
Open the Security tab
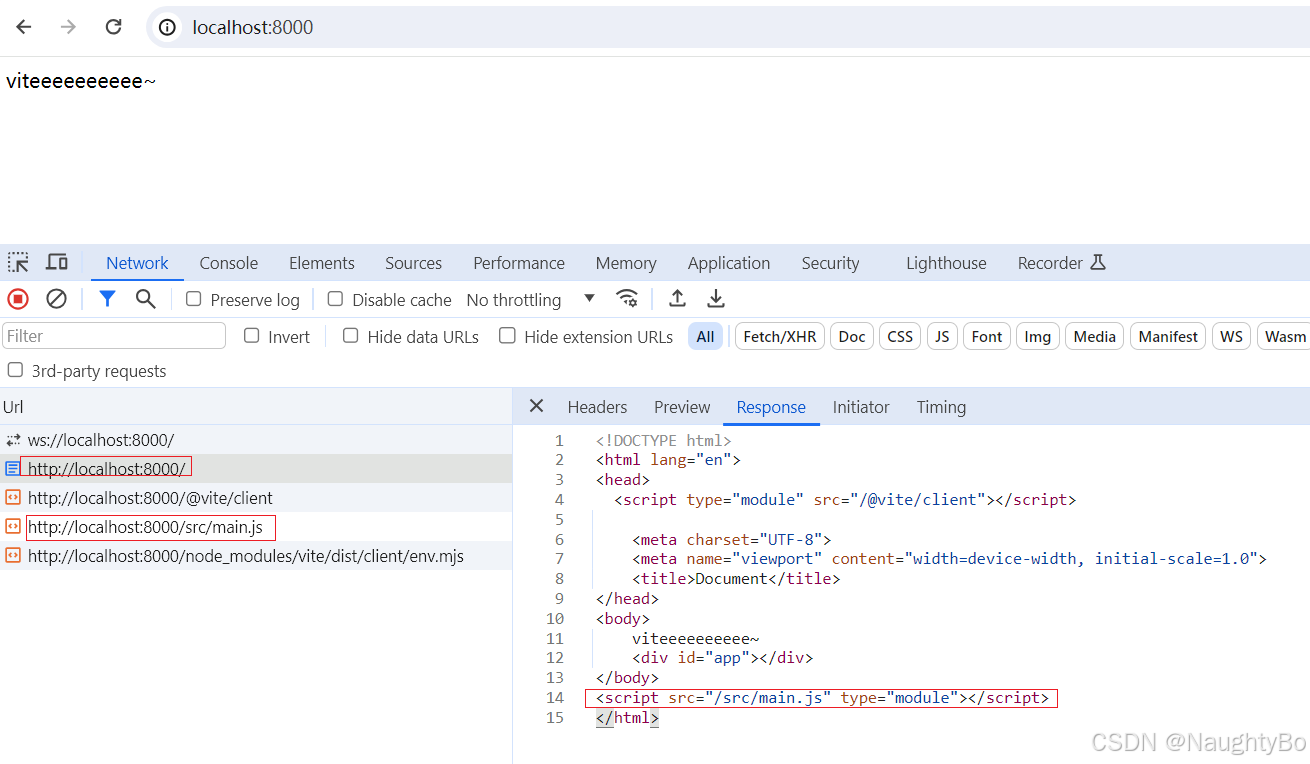830,263
